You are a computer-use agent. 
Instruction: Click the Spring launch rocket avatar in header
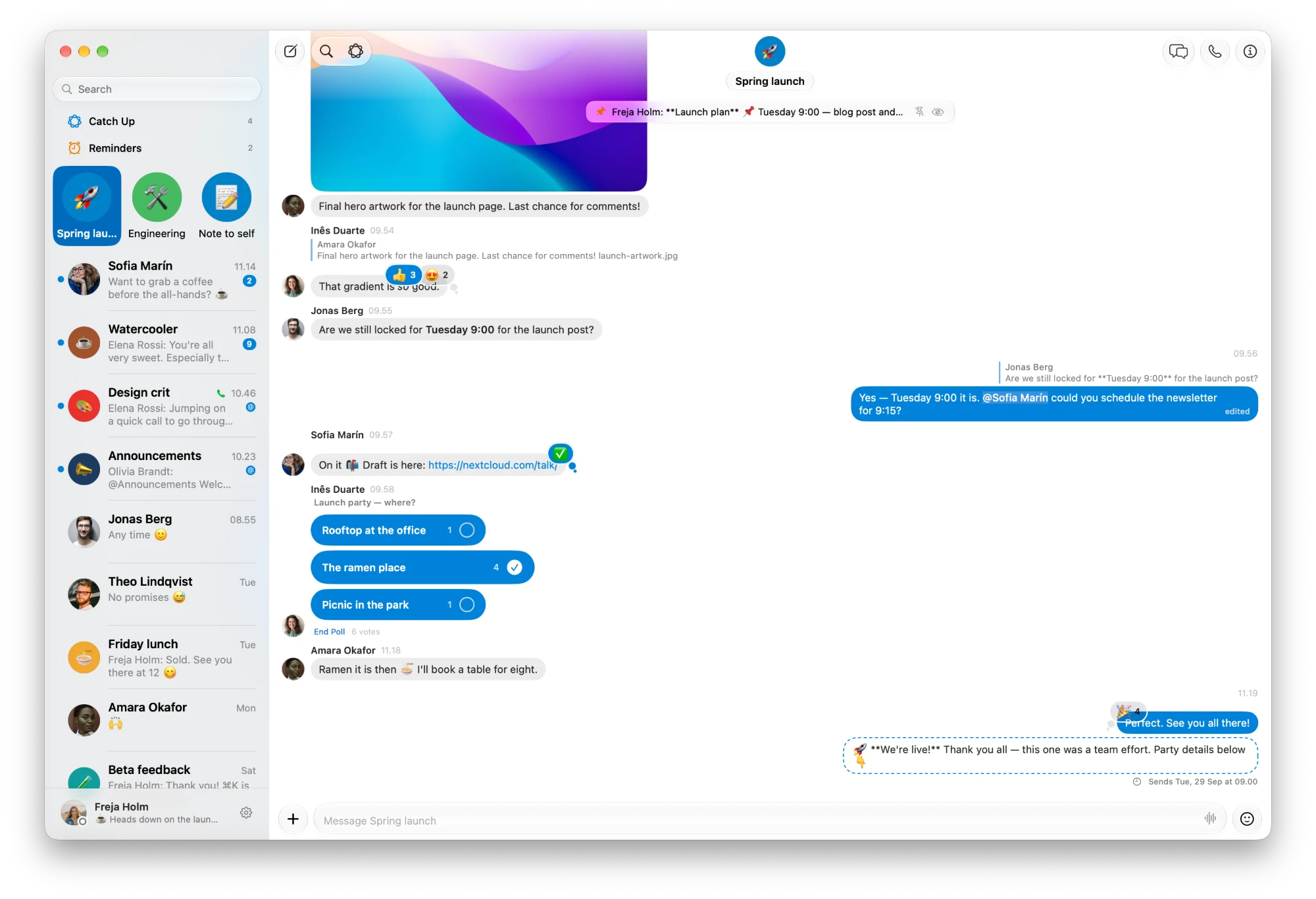coord(770,51)
